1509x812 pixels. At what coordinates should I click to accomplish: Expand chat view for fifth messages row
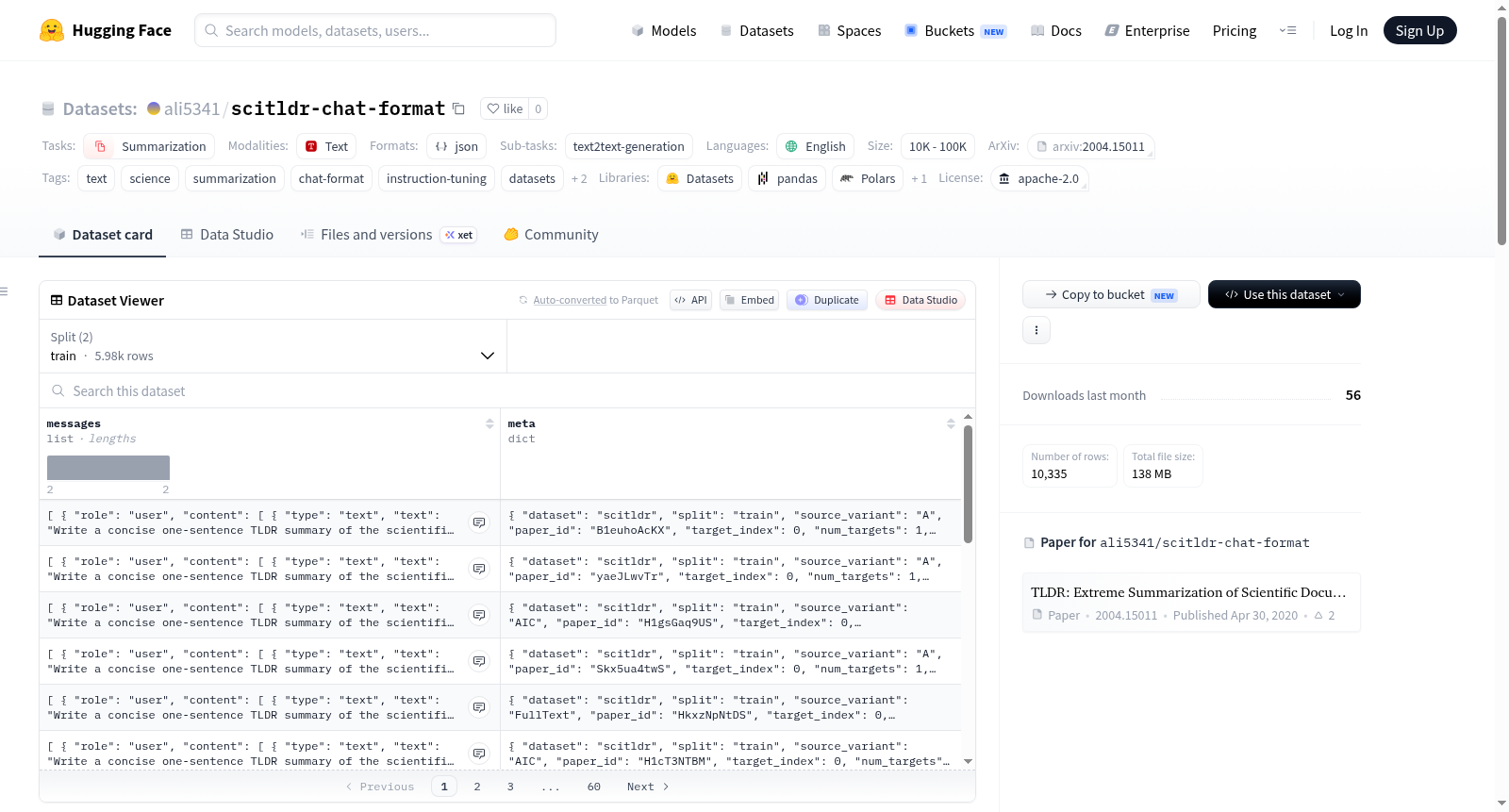pos(479,707)
